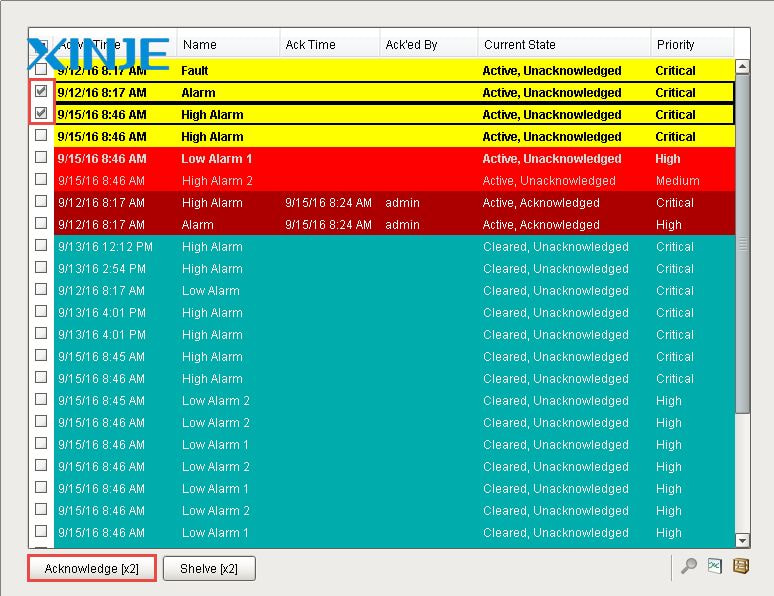Click the 'High Alarm 2' name cell

[x=217, y=181]
